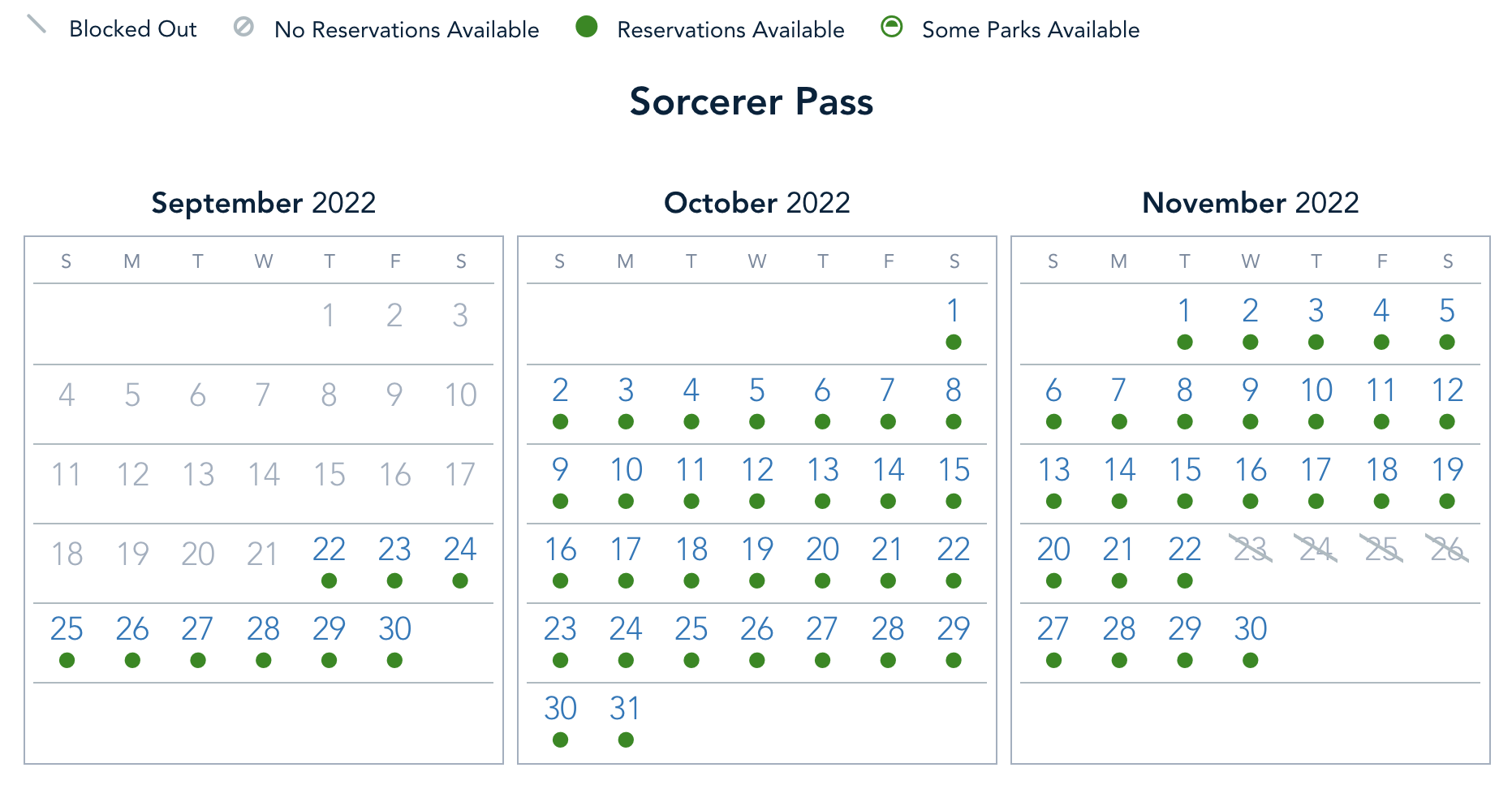Choose October 31 date

coord(626,709)
